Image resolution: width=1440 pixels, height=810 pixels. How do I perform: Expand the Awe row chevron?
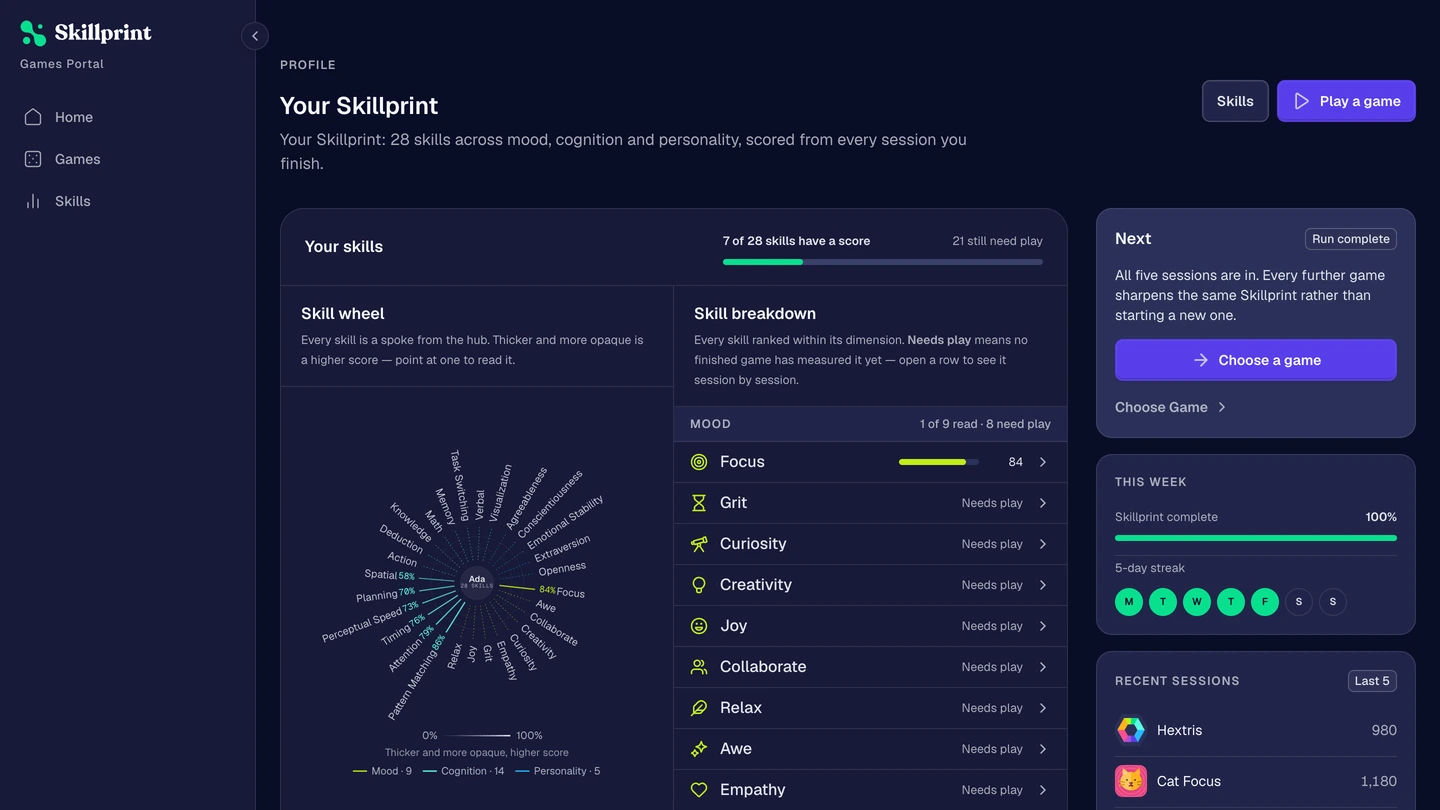point(1043,749)
